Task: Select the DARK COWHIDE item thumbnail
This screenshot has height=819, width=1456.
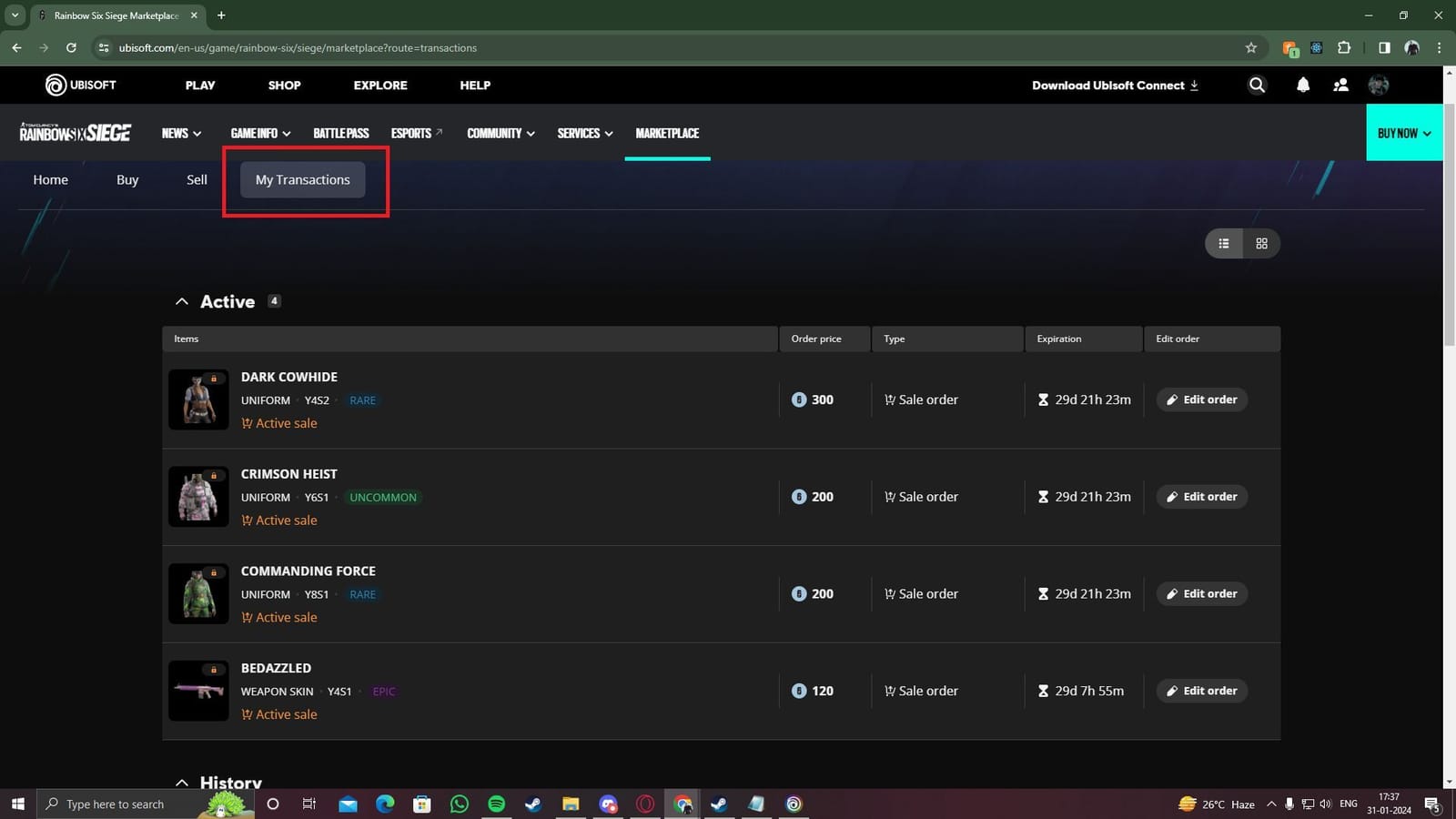Action: pos(198,399)
